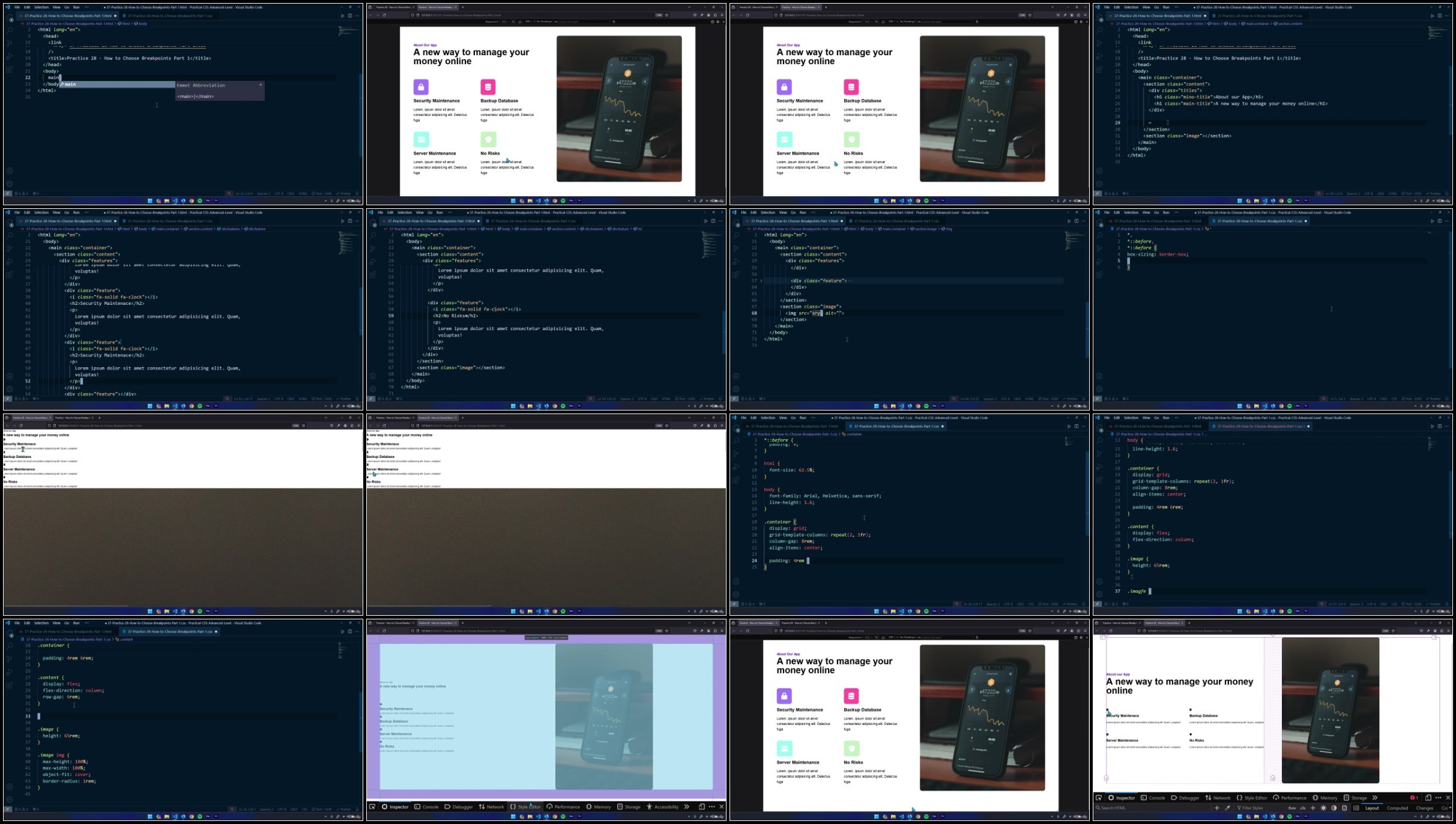Viewport: 1456px width, 824px height.
Task: Toggle the :hov pseudo-class panel
Action: coord(1291,808)
